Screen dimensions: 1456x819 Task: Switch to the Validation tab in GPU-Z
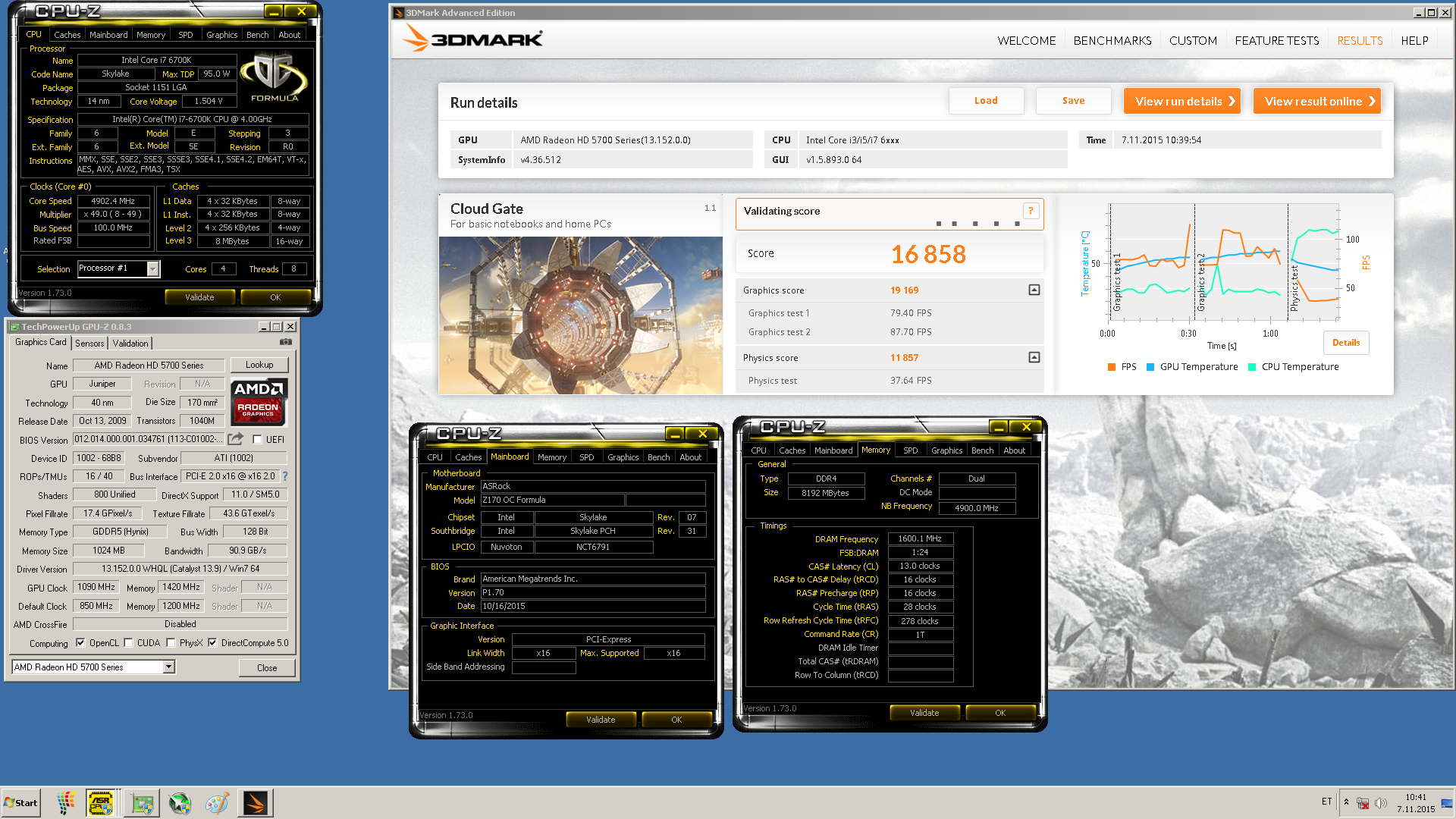coord(130,344)
